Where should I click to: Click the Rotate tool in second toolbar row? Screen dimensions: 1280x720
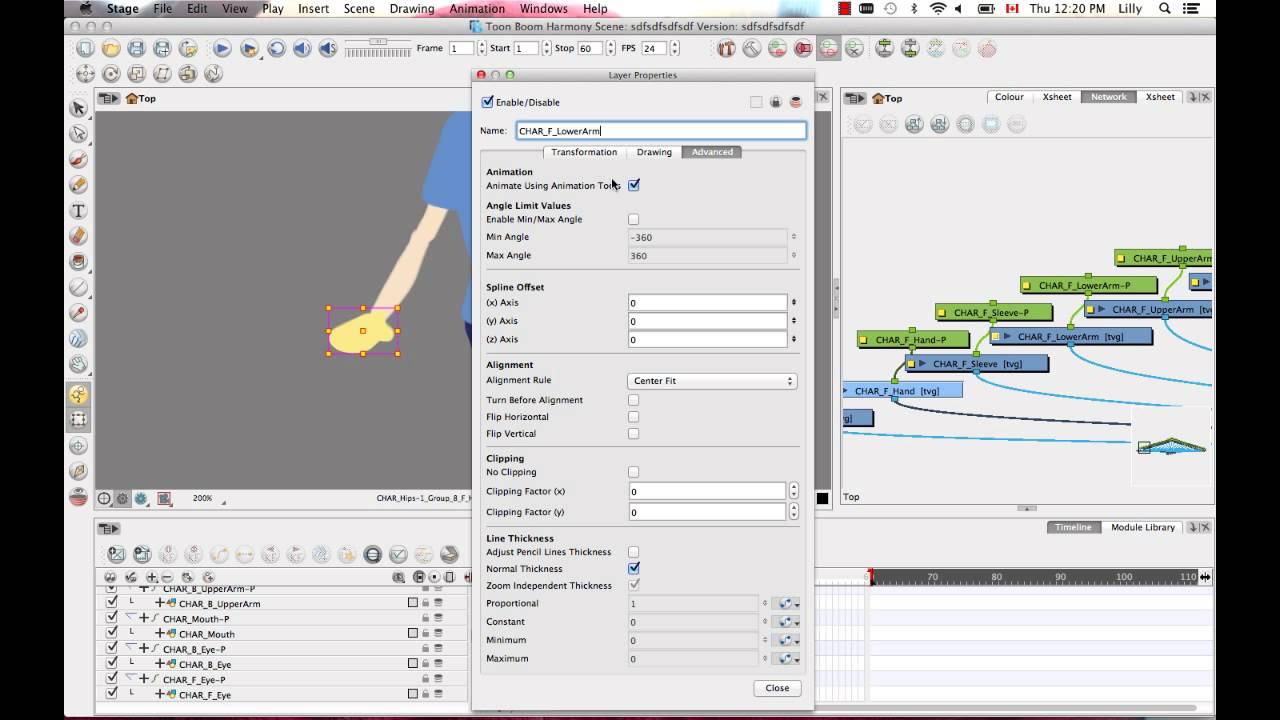111,74
